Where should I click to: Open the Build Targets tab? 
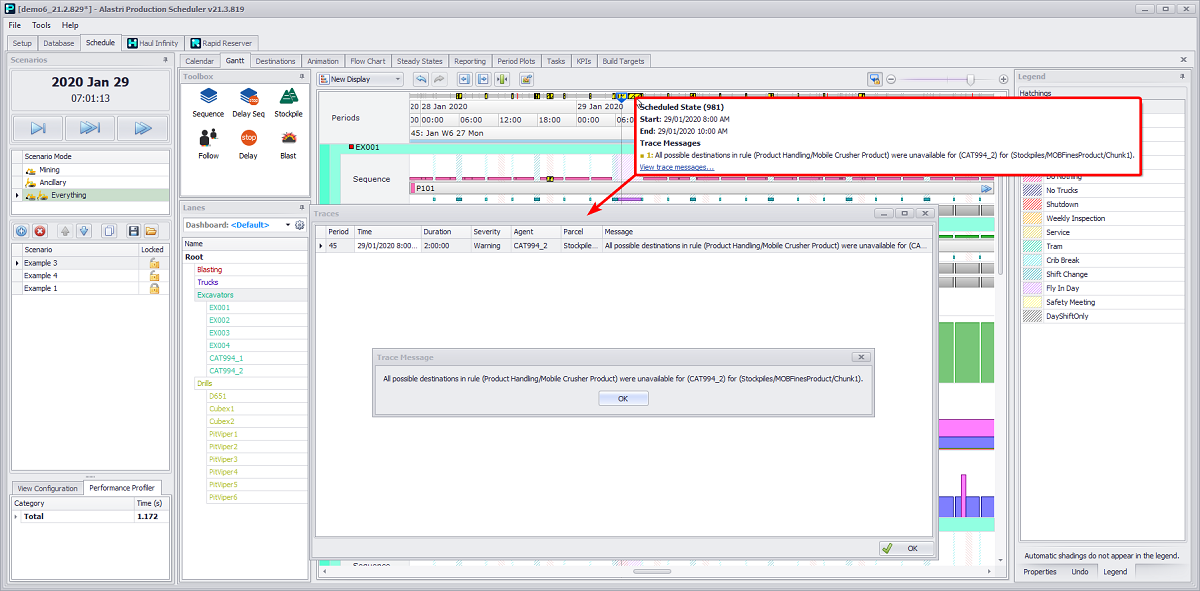[623, 61]
